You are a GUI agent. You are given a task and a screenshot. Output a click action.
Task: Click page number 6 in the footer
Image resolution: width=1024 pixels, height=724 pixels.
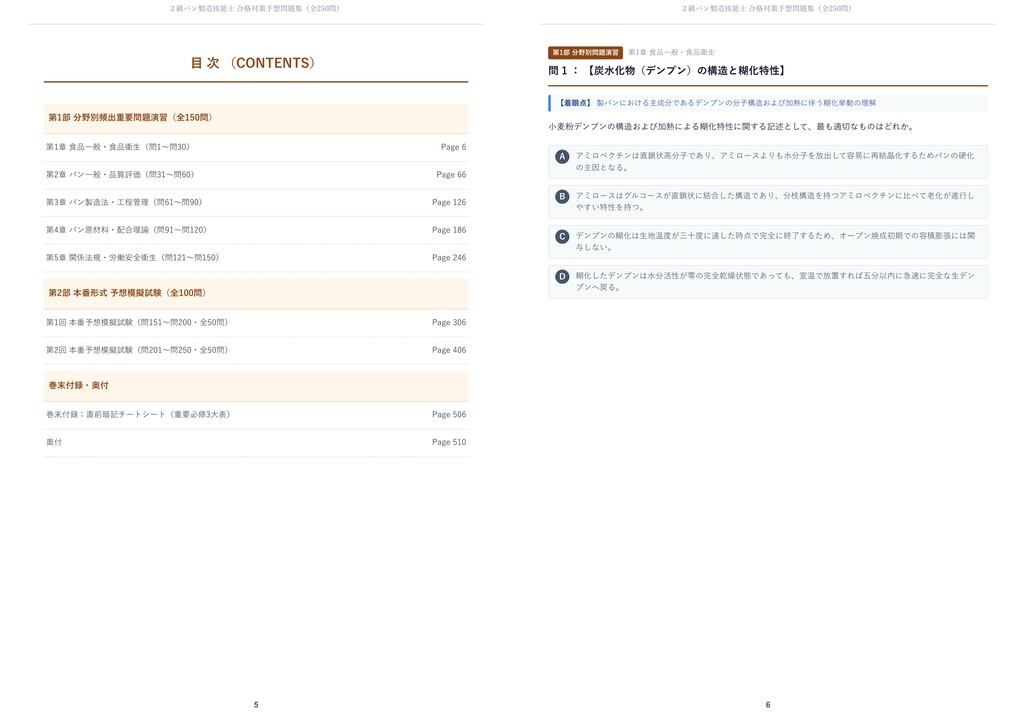coord(768,704)
